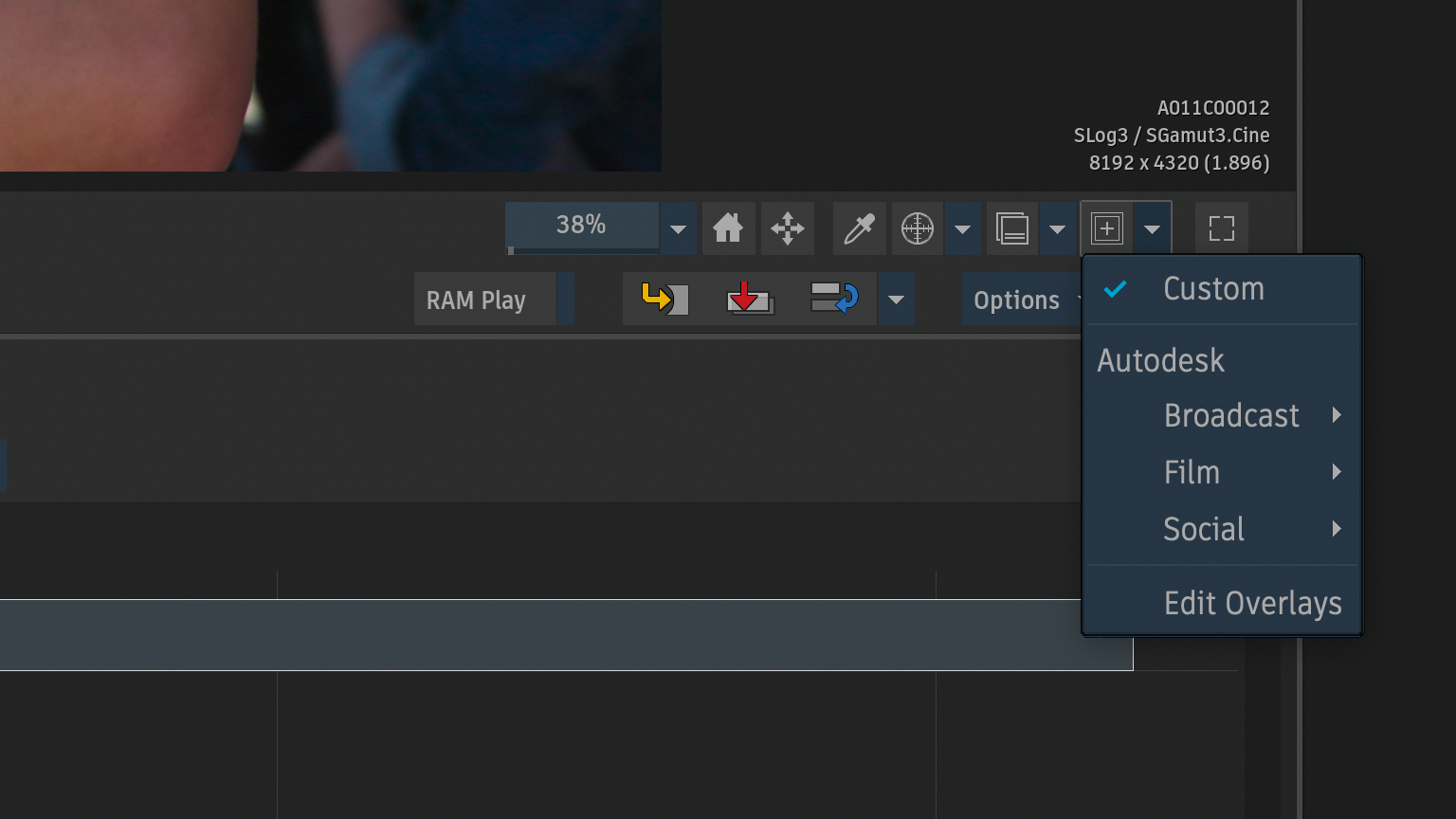
Task: Open the zoom percentage dropdown arrow
Action: [x=678, y=229]
